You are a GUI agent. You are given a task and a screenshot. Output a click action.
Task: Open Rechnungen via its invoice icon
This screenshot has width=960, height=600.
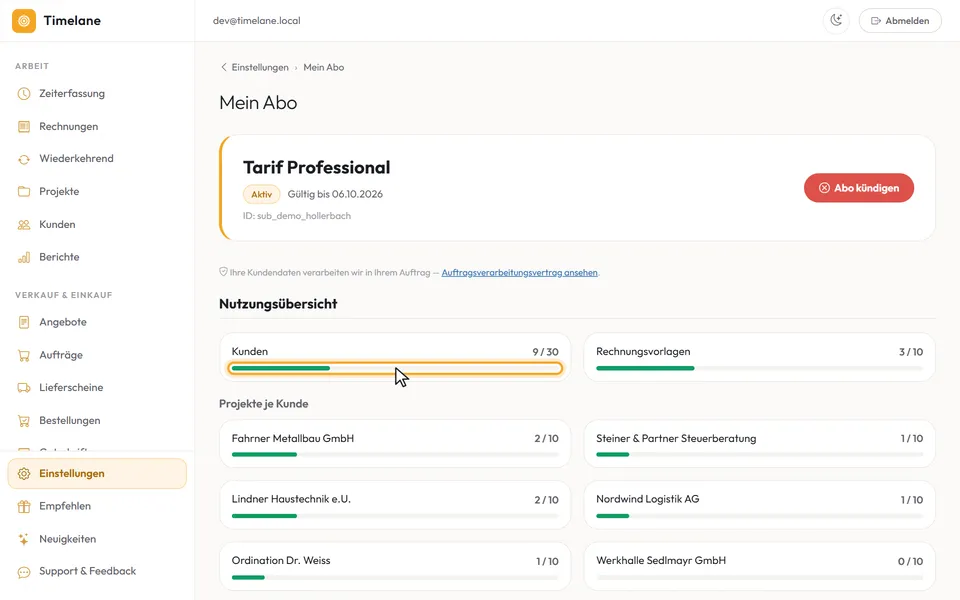click(x=24, y=127)
